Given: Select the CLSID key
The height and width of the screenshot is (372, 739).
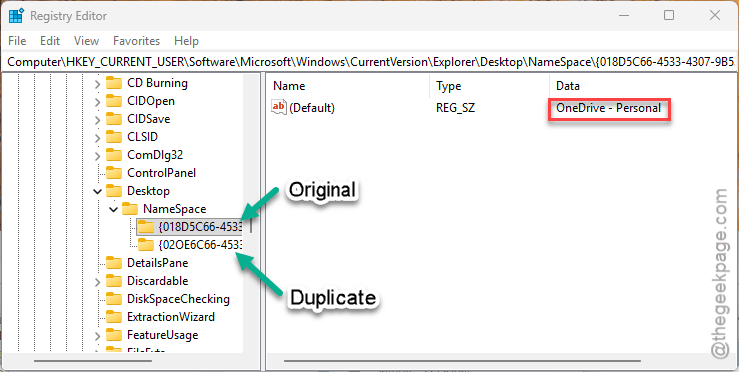Looking at the screenshot, I should 142,137.
